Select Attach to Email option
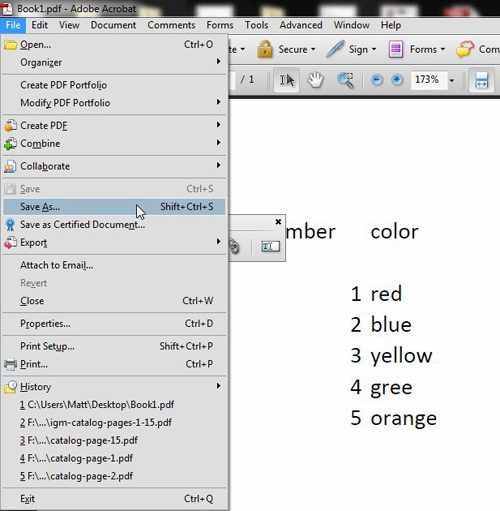The image size is (500, 511). (x=114, y=265)
